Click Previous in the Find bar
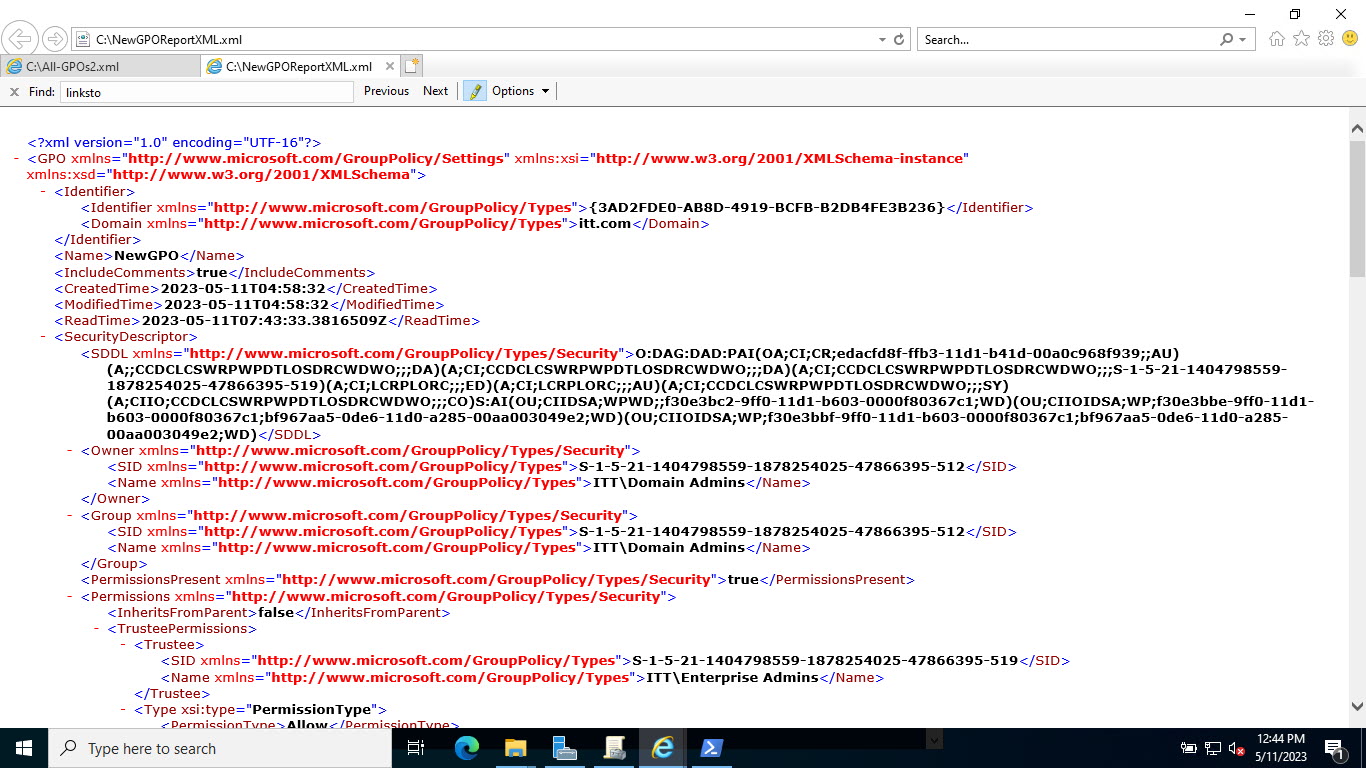 click(x=385, y=90)
